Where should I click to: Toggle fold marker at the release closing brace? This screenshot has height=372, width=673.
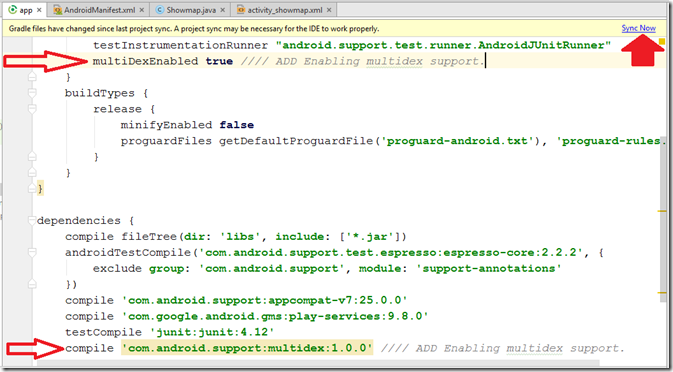pos(31,157)
